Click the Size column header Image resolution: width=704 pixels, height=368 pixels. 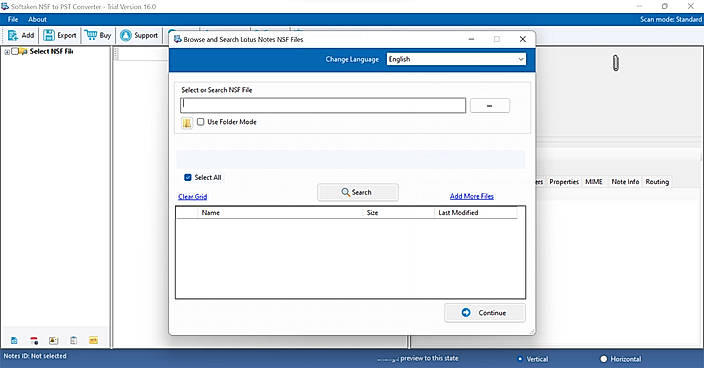point(399,213)
